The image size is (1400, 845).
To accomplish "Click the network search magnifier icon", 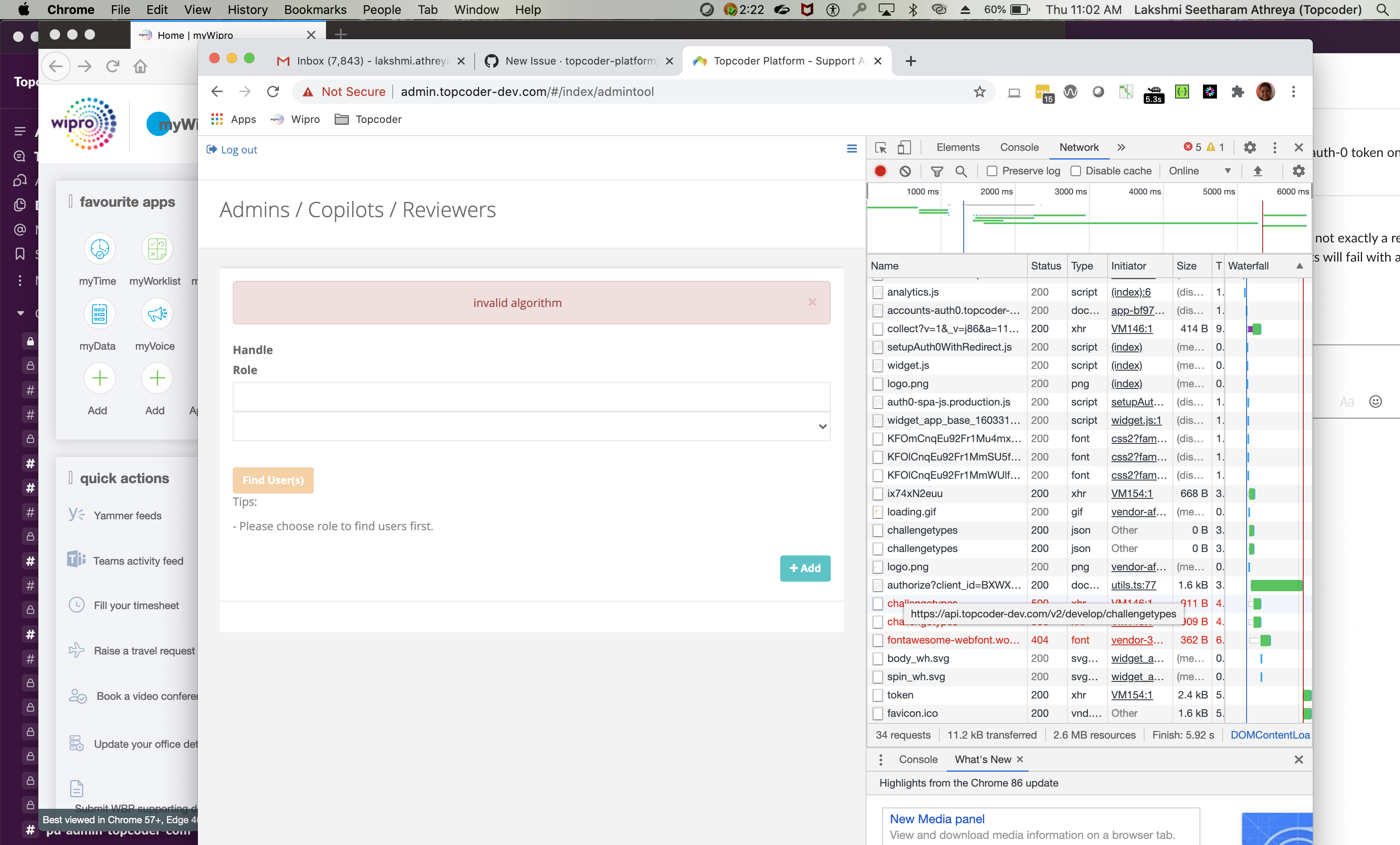I will click(961, 171).
